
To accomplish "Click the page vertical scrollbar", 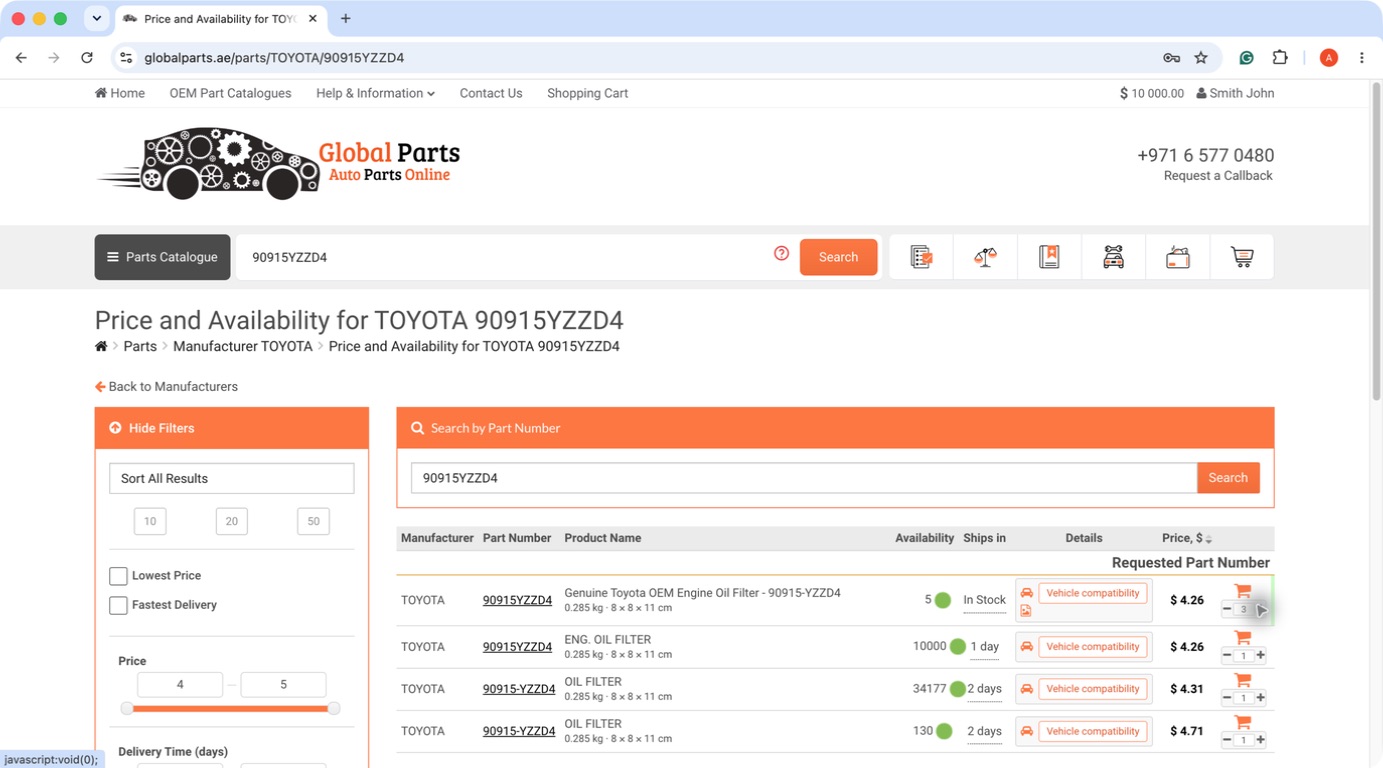I will coord(1375,240).
